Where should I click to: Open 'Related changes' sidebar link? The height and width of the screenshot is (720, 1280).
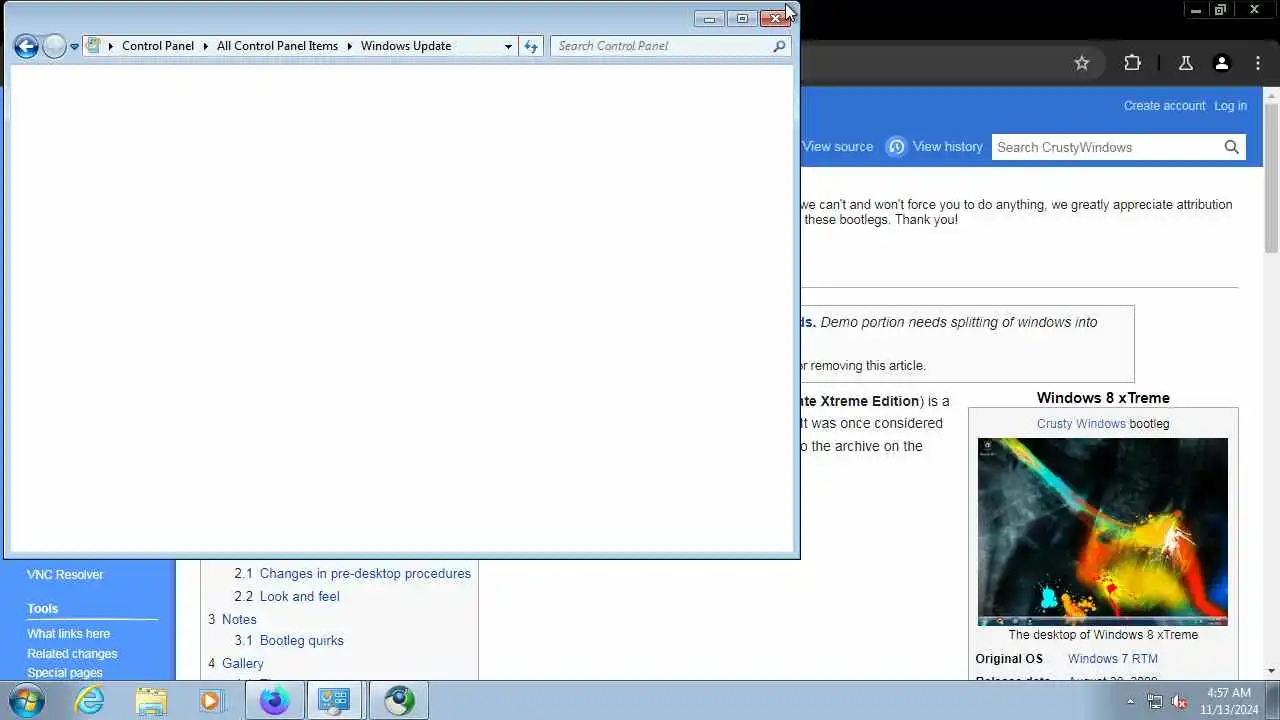[x=72, y=654]
